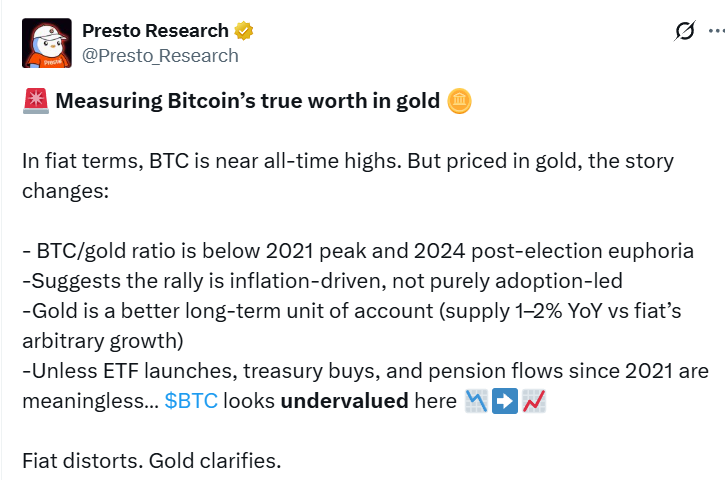This screenshot has width=725, height=480.
Task: Click the chart decreasing emoji
Action: tap(476, 401)
